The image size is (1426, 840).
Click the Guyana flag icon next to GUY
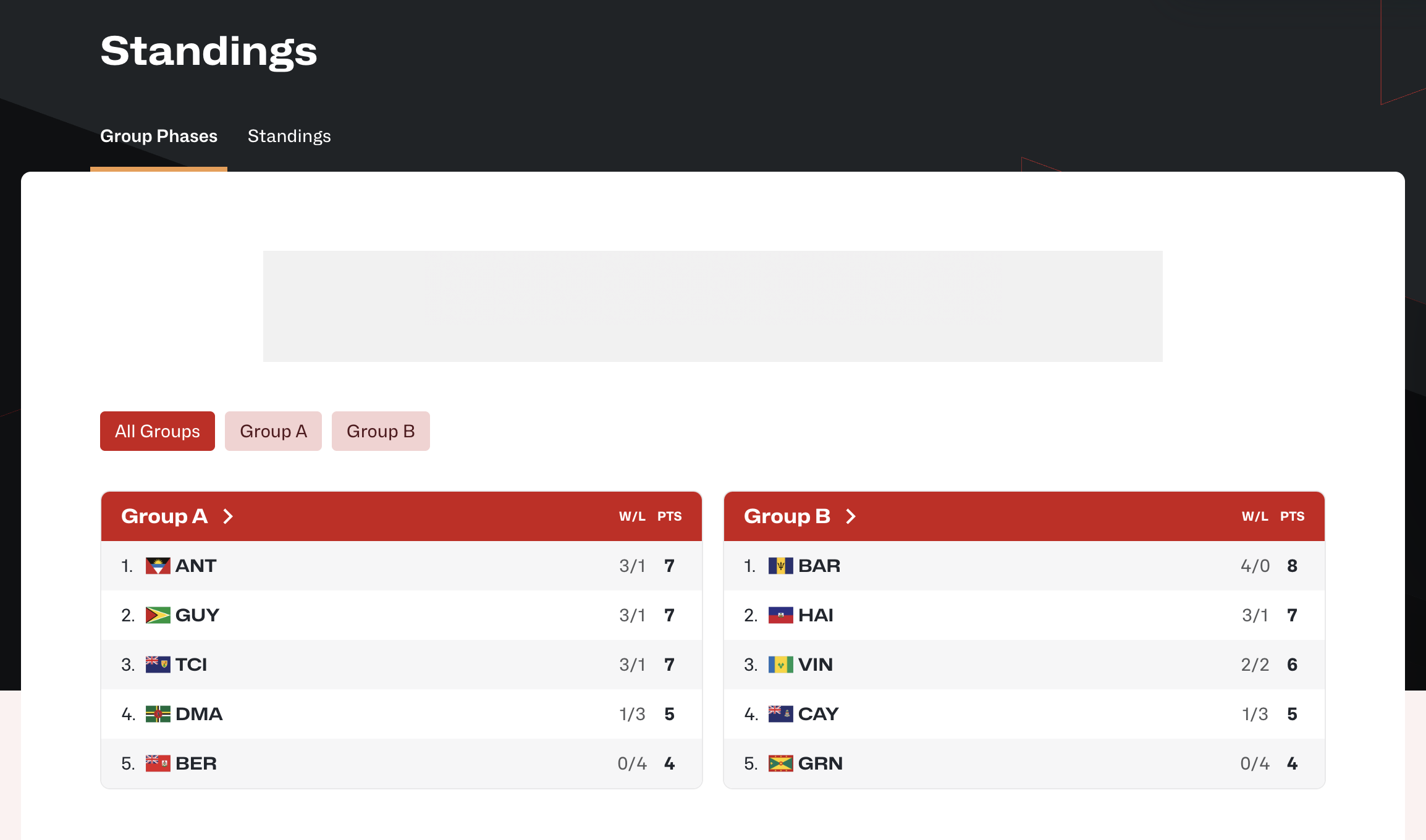pos(158,615)
